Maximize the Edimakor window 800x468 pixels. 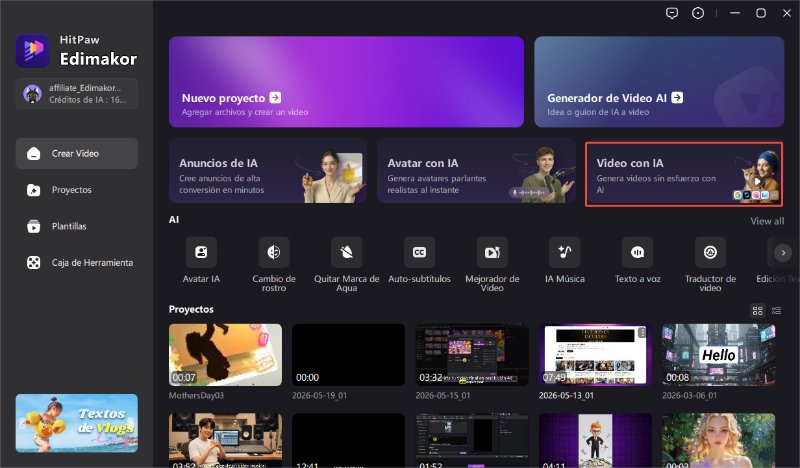click(761, 13)
